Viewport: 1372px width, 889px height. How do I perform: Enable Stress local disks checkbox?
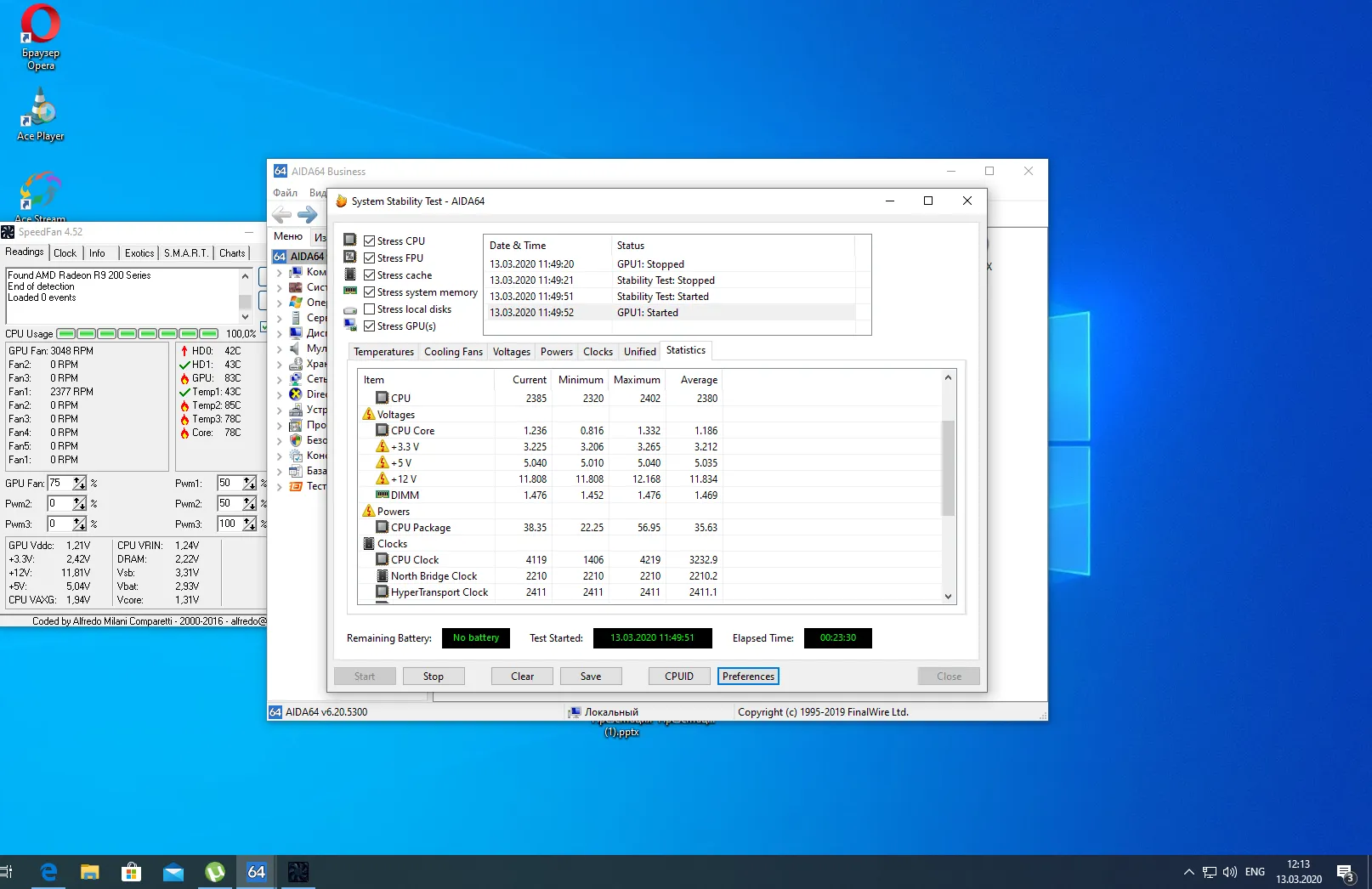click(370, 309)
